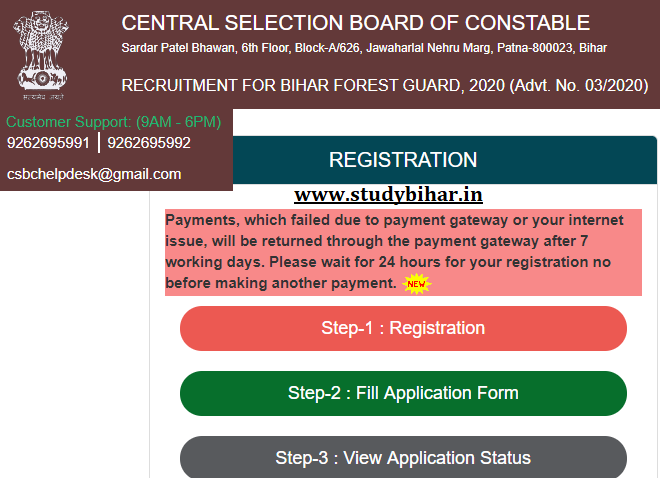Click the pink failed payments notice
Screen dimensions: 660x478
(403, 252)
